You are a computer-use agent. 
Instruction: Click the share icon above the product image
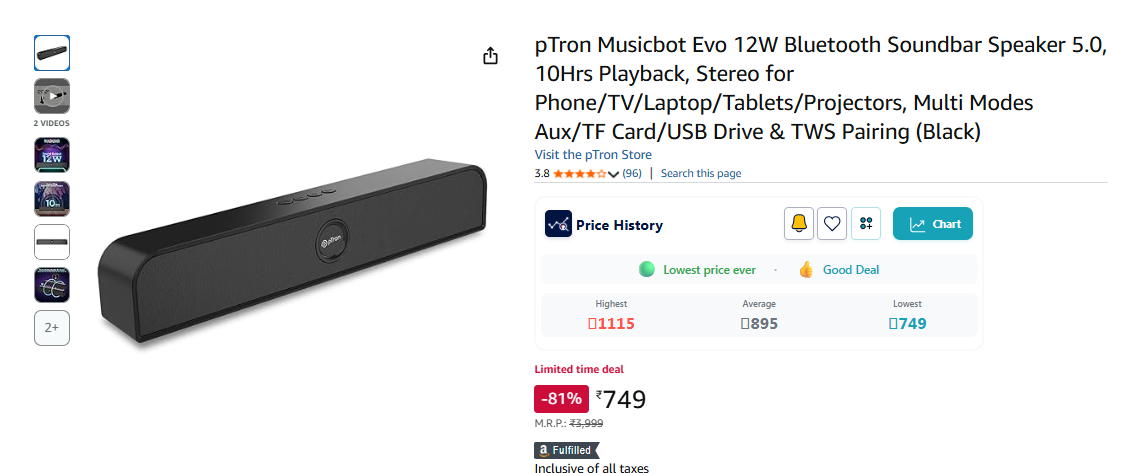pos(490,56)
